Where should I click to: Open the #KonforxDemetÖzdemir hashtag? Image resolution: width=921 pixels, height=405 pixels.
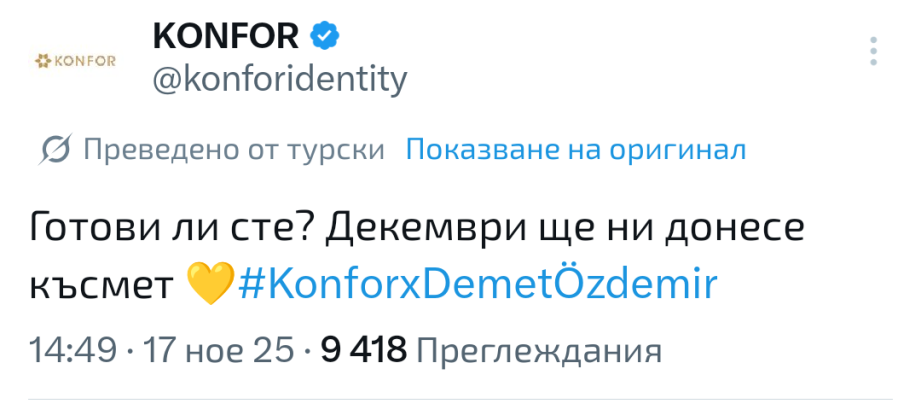click(477, 284)
